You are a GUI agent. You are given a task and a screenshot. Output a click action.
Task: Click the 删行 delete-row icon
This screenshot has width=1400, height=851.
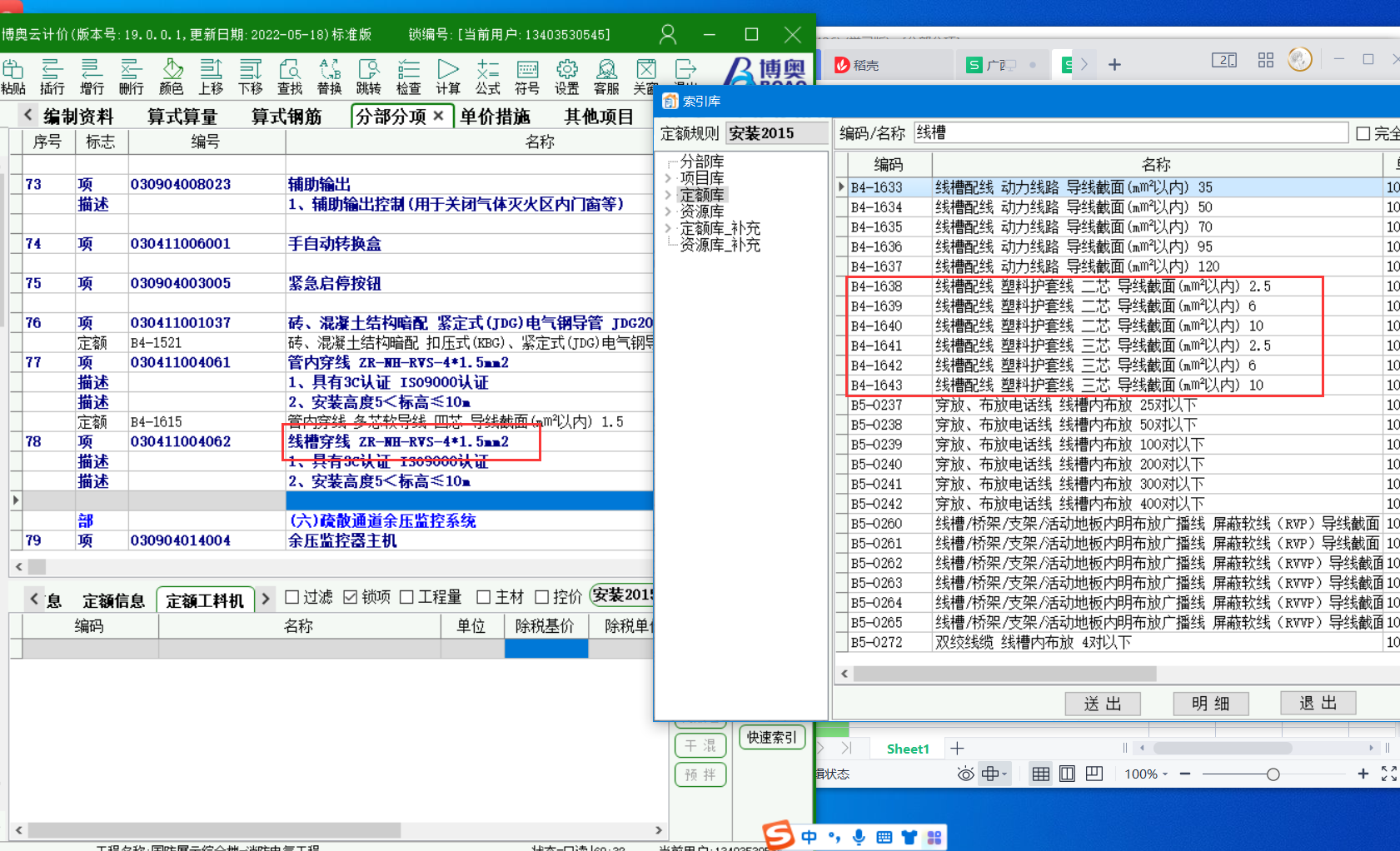[x=131, y=77]
